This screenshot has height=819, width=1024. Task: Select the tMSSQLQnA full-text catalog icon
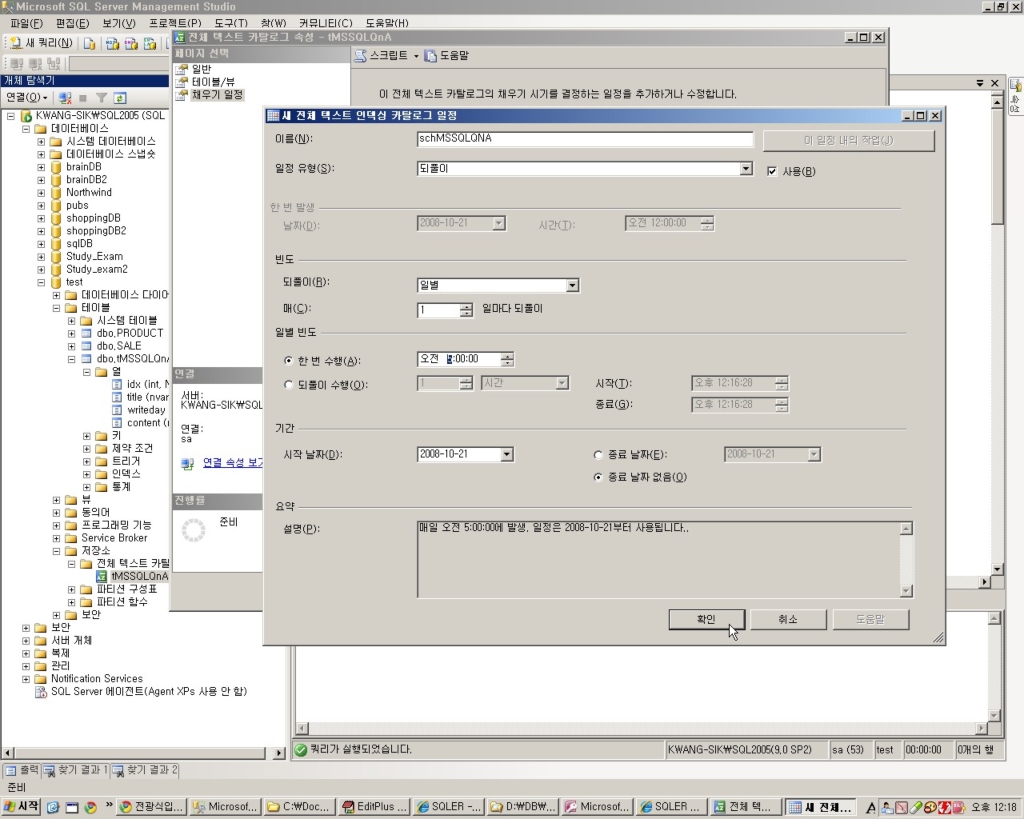(x=102, y=576)
